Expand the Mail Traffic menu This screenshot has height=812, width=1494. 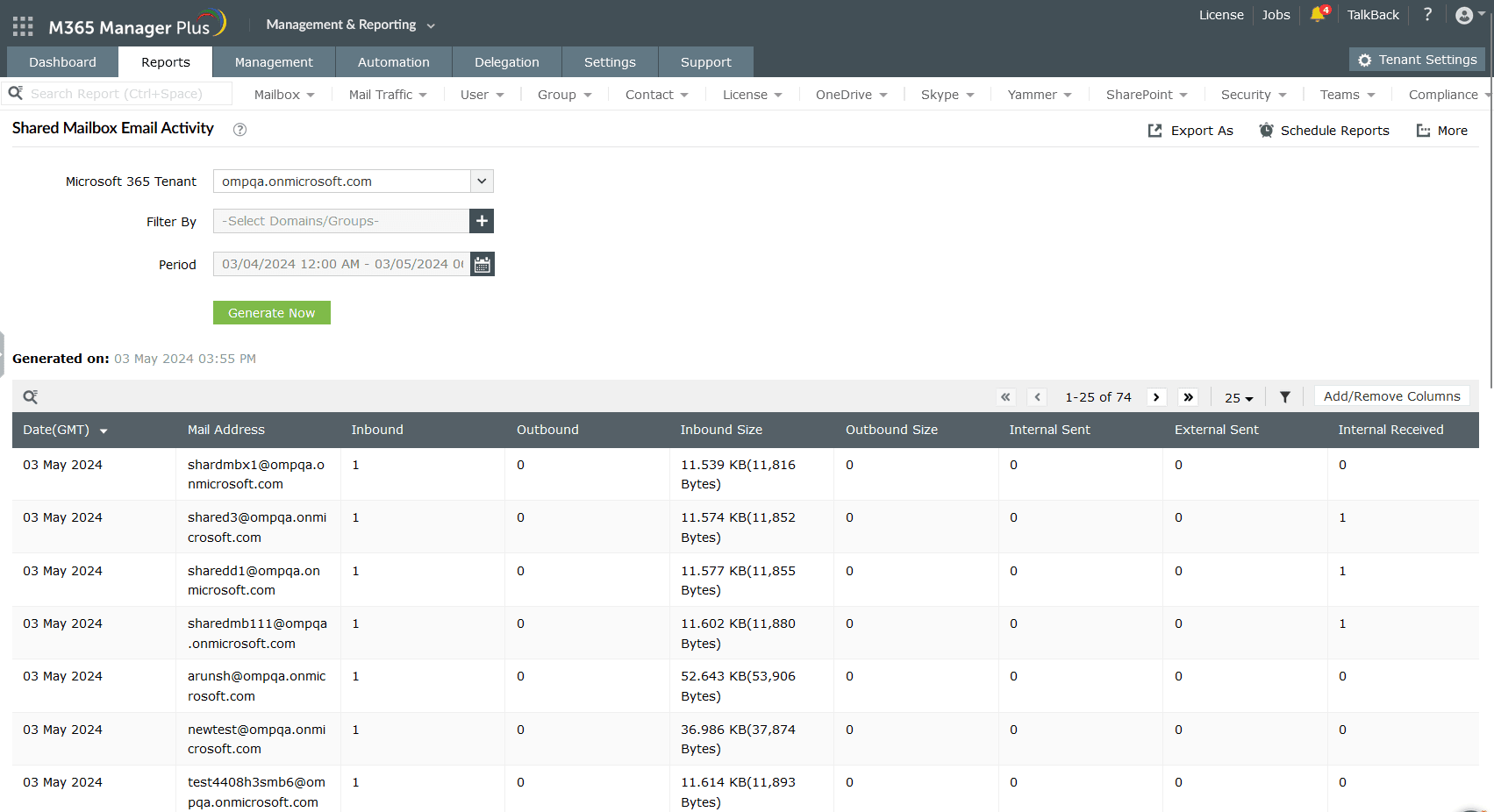coord(387,94)
